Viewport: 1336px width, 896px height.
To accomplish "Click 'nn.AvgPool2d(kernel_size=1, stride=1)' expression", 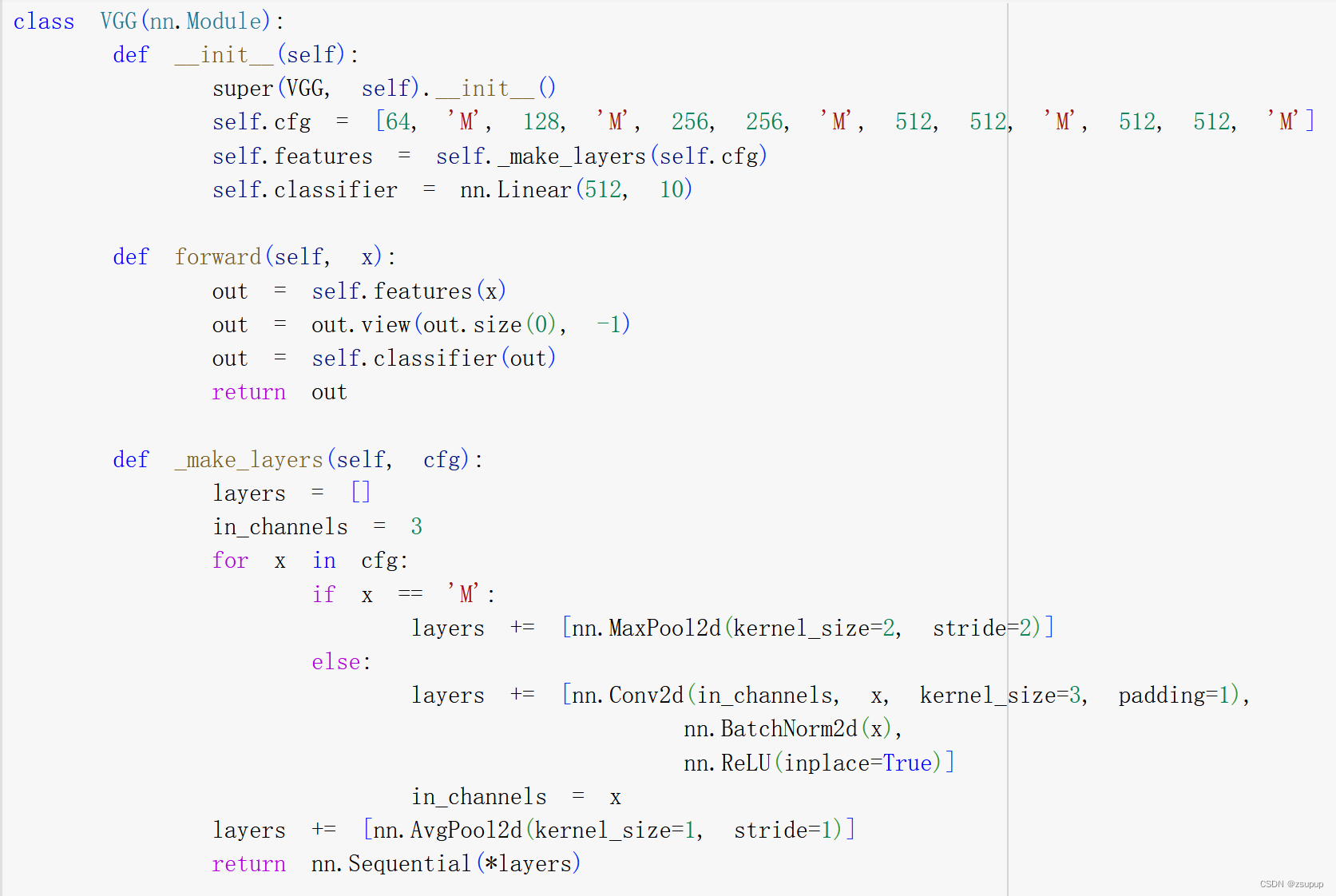I will (608, 831).
